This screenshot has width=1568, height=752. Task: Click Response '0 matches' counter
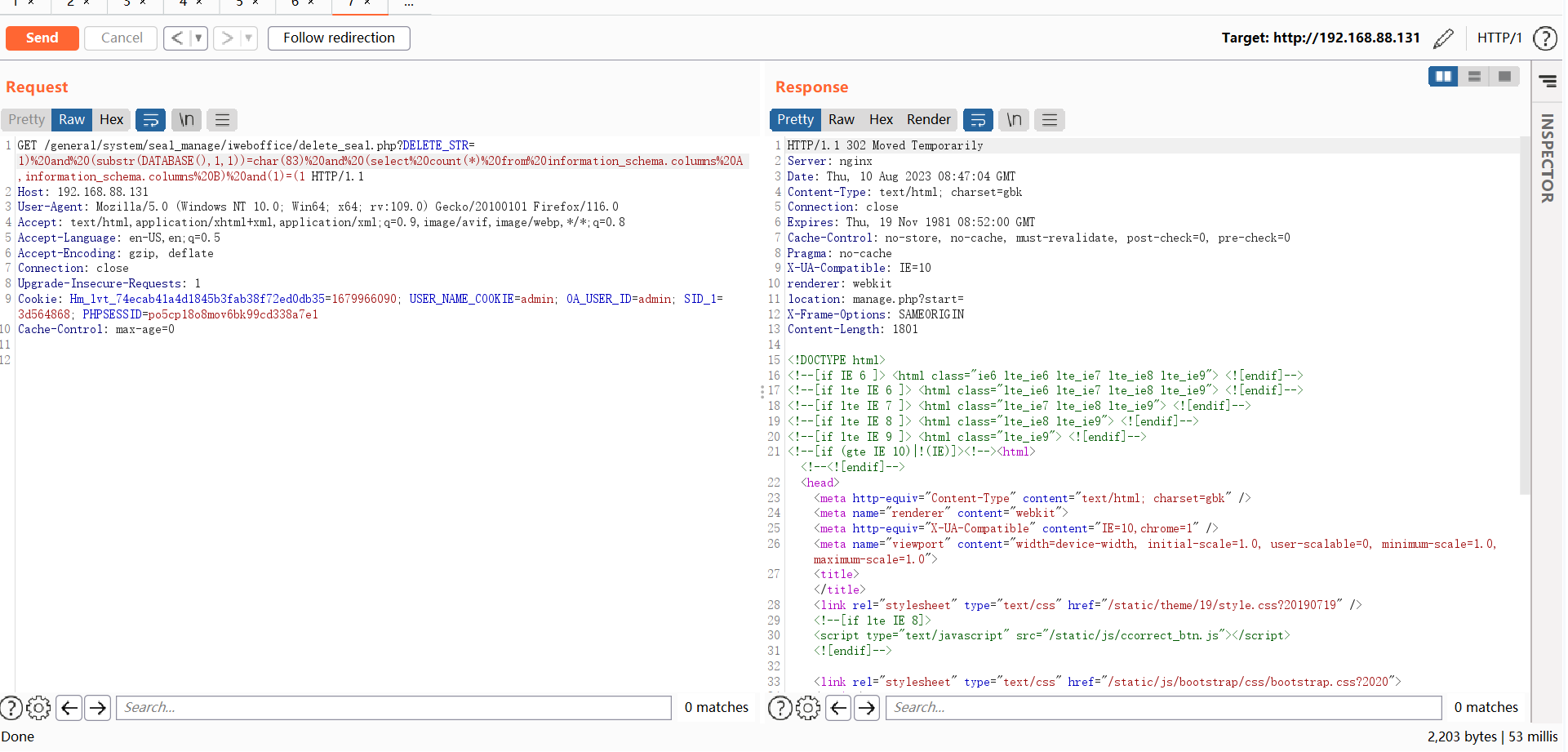point(1486,708)
